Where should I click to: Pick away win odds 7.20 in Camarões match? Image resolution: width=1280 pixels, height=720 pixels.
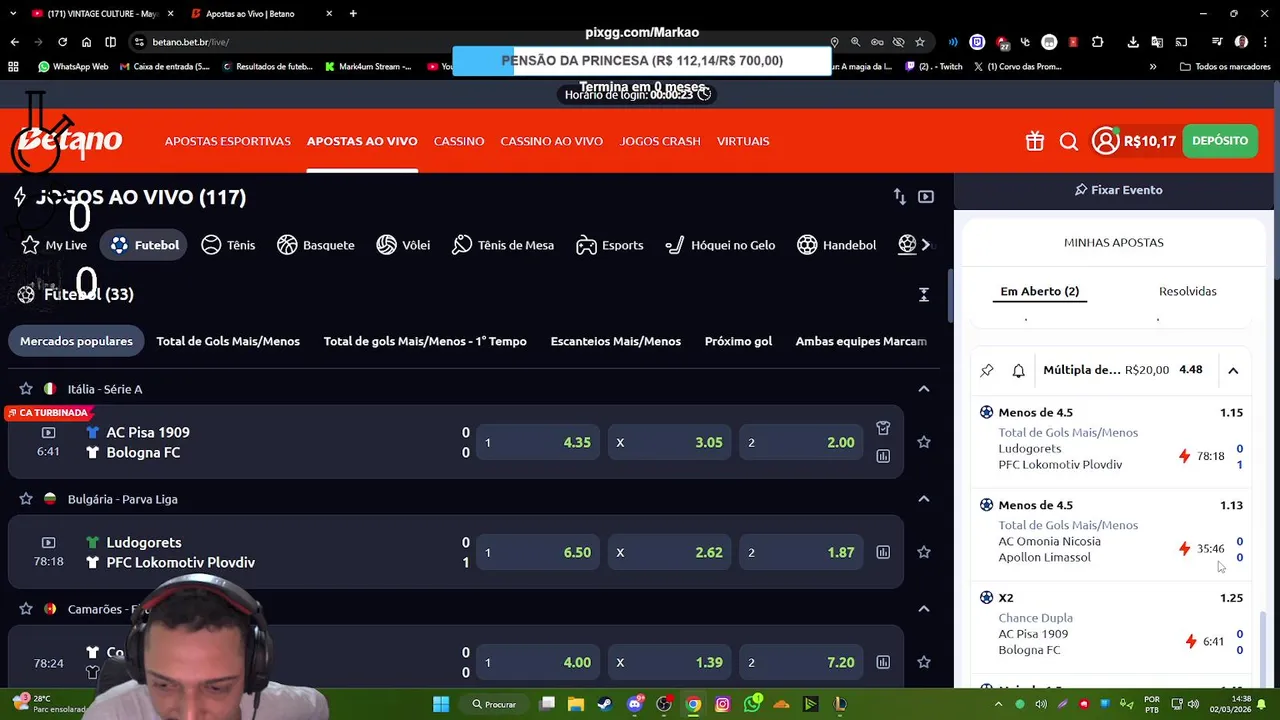pos(801,662)
